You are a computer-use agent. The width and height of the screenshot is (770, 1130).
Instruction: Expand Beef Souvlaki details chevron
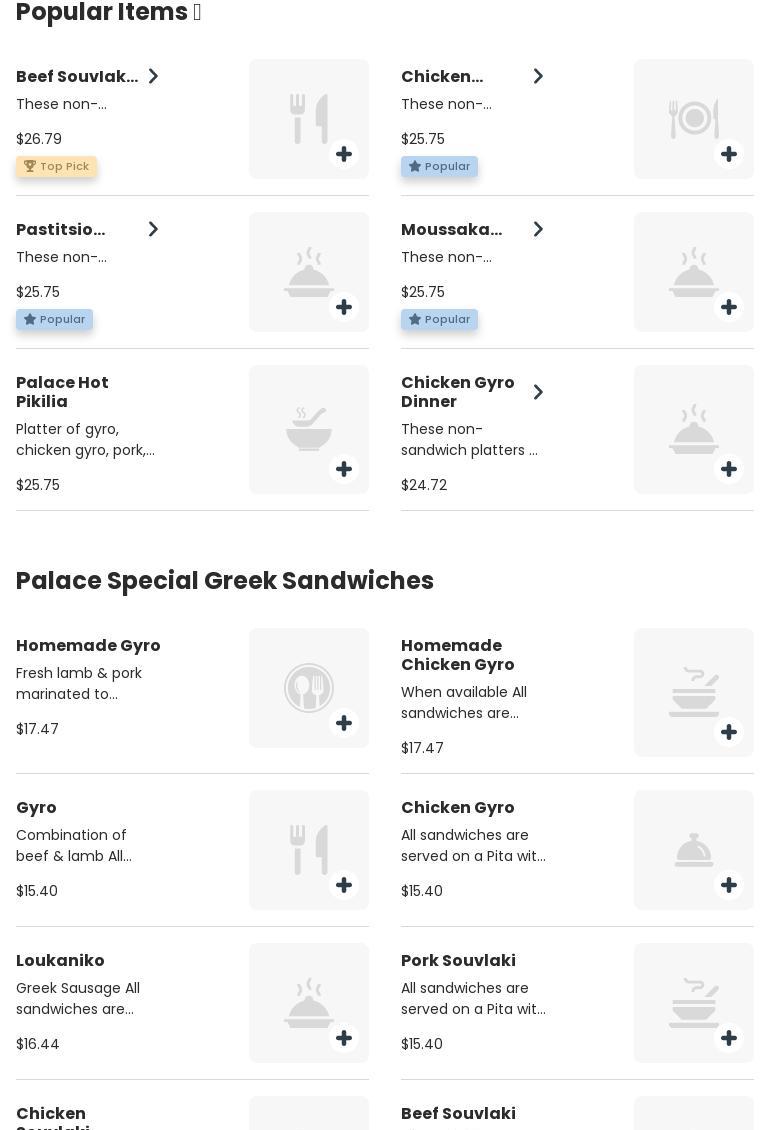153,76
